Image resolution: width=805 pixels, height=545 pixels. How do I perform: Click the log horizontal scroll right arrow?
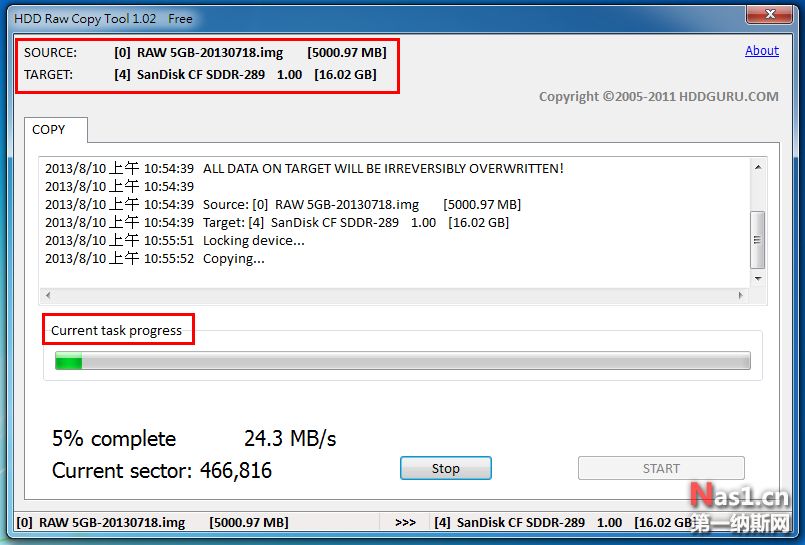pyautogui.click(x=740, y=295)
